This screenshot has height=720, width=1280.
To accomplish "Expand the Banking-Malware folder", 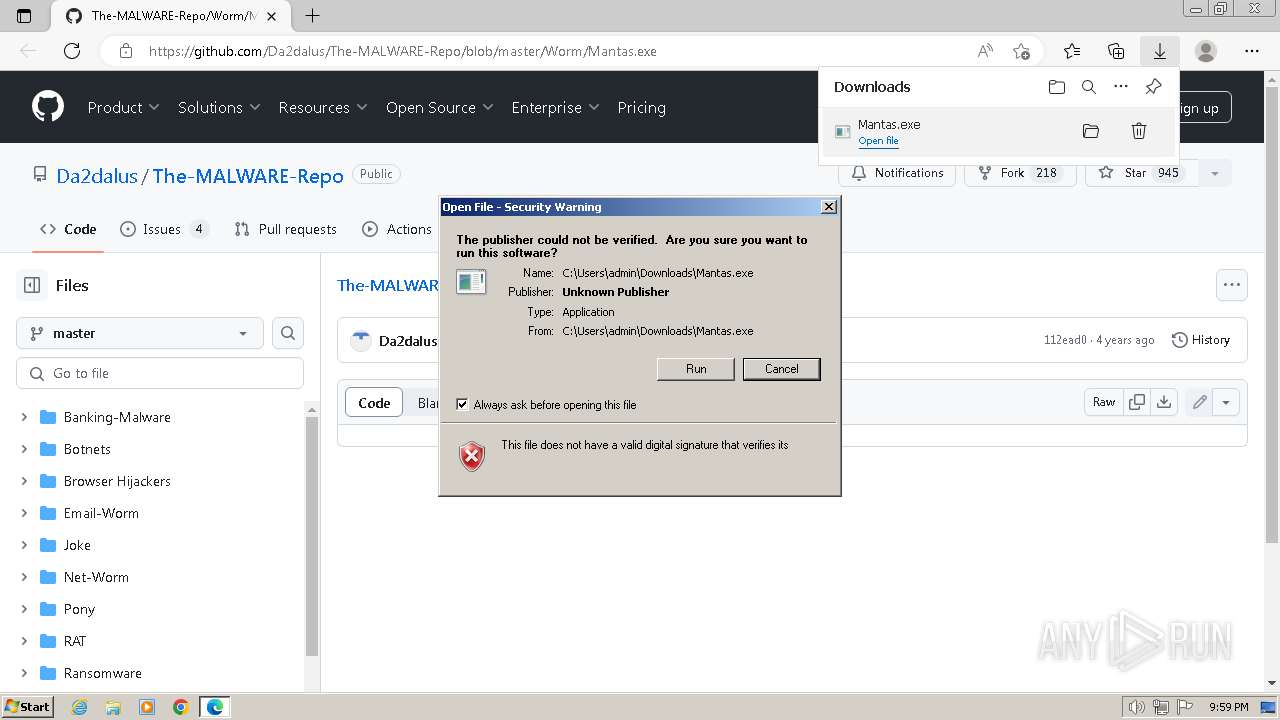I will [24, 417].
